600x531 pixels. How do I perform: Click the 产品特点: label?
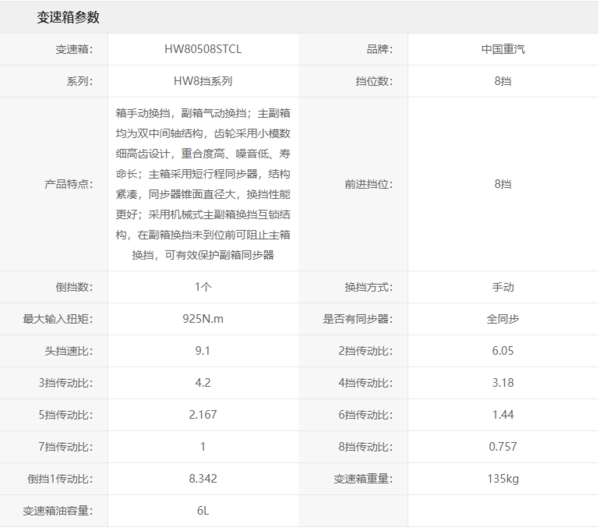pos(68,184)
